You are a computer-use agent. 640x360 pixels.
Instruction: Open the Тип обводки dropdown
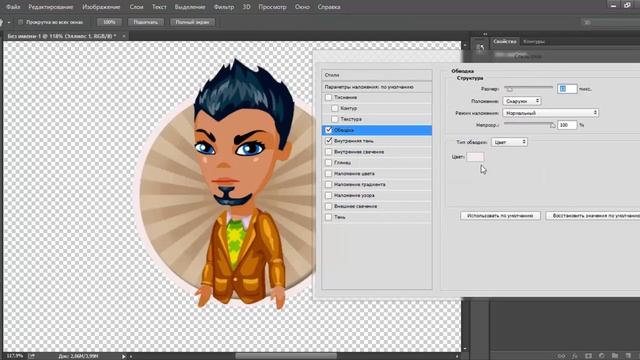[x=509, y=142]
